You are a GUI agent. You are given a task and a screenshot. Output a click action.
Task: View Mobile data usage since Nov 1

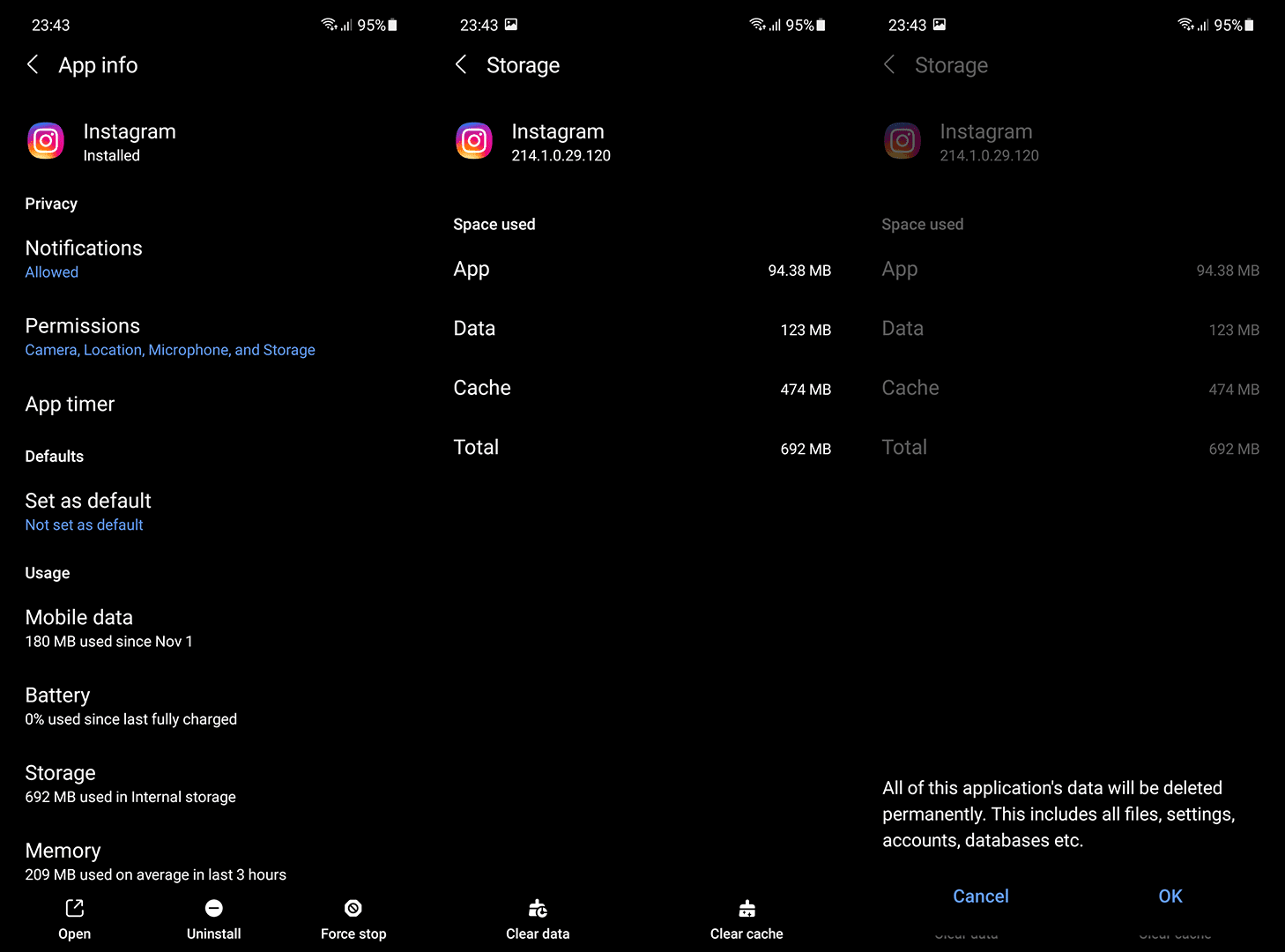click(x=214, y=628)
